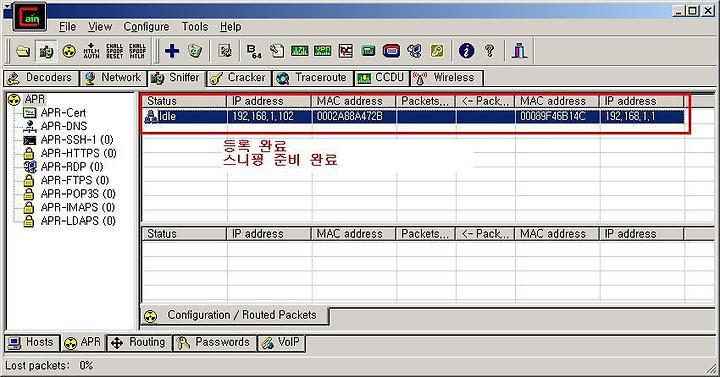Open the Configuration / Routed Packets tab
This screenshot has height=377, width=720.
pyautogui.click(x=235, y=315)
